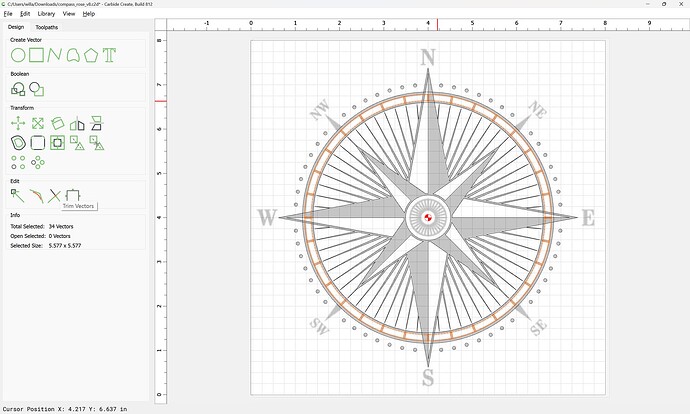Open the Linear Array tool
The height and width of the screenshot is (414, 690).
[18, 161]
